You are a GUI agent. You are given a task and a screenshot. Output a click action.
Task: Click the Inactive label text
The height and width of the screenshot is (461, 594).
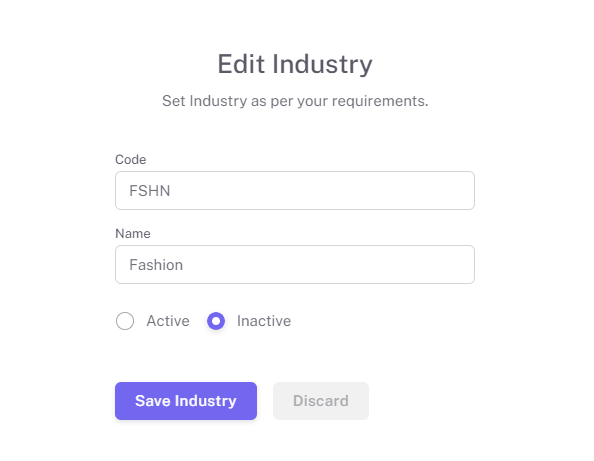point(264,321)
